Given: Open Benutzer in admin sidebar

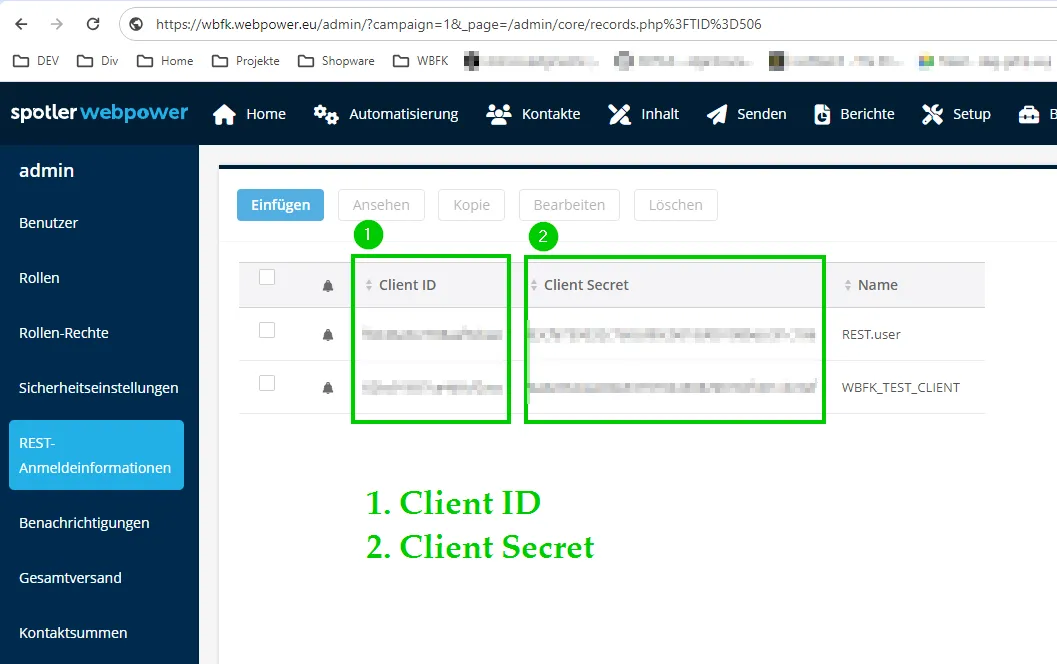Looking at the screenshot, I should point(49,223).
